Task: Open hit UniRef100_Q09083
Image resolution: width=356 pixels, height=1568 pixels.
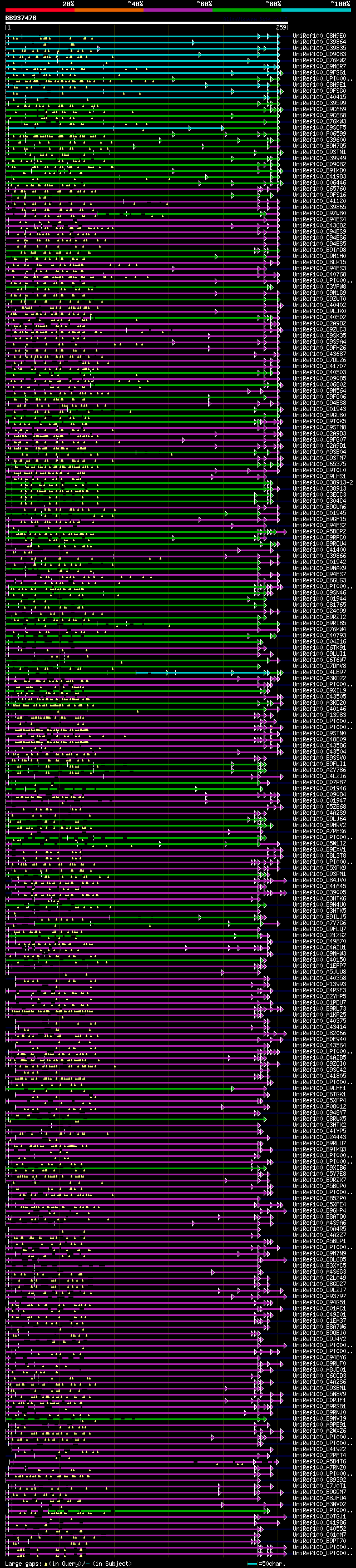Action: click(x=319, y=54)
